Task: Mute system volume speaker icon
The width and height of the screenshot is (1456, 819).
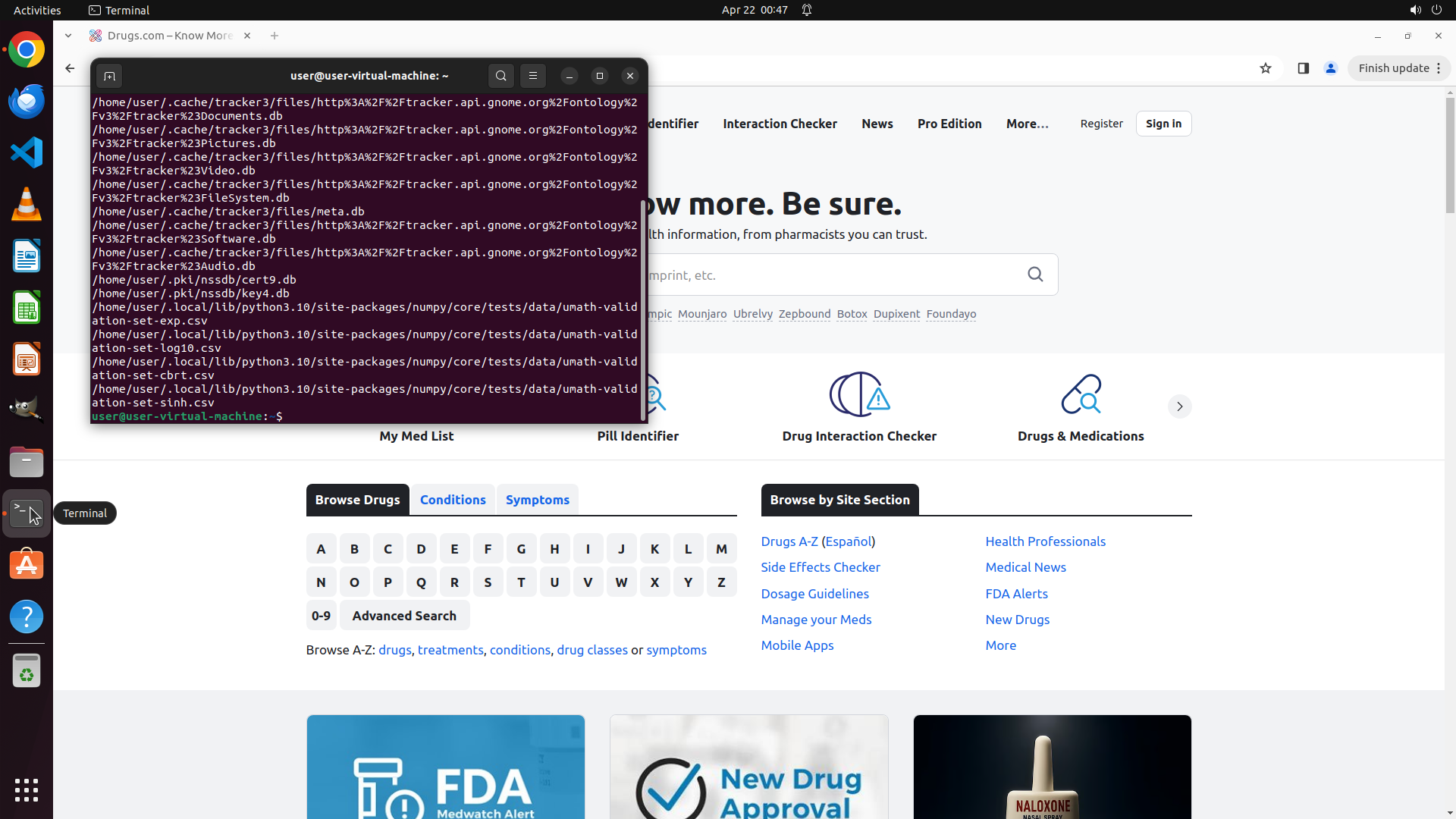Action: 1415,10
